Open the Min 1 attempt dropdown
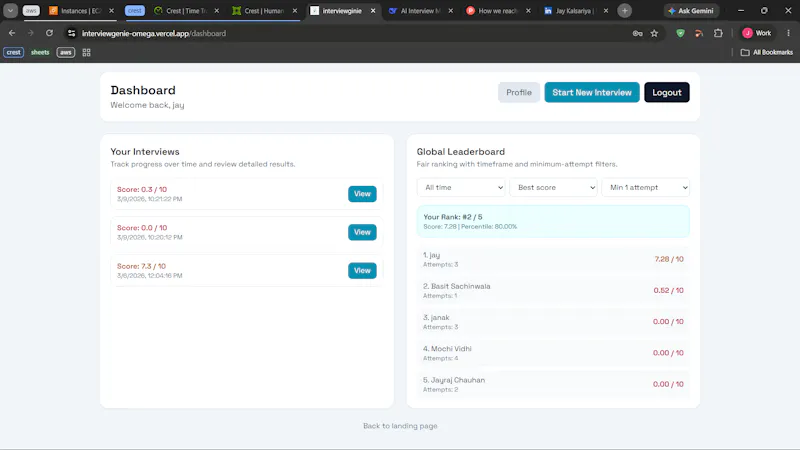The image size is (800, 450). (x=645, y=187)
